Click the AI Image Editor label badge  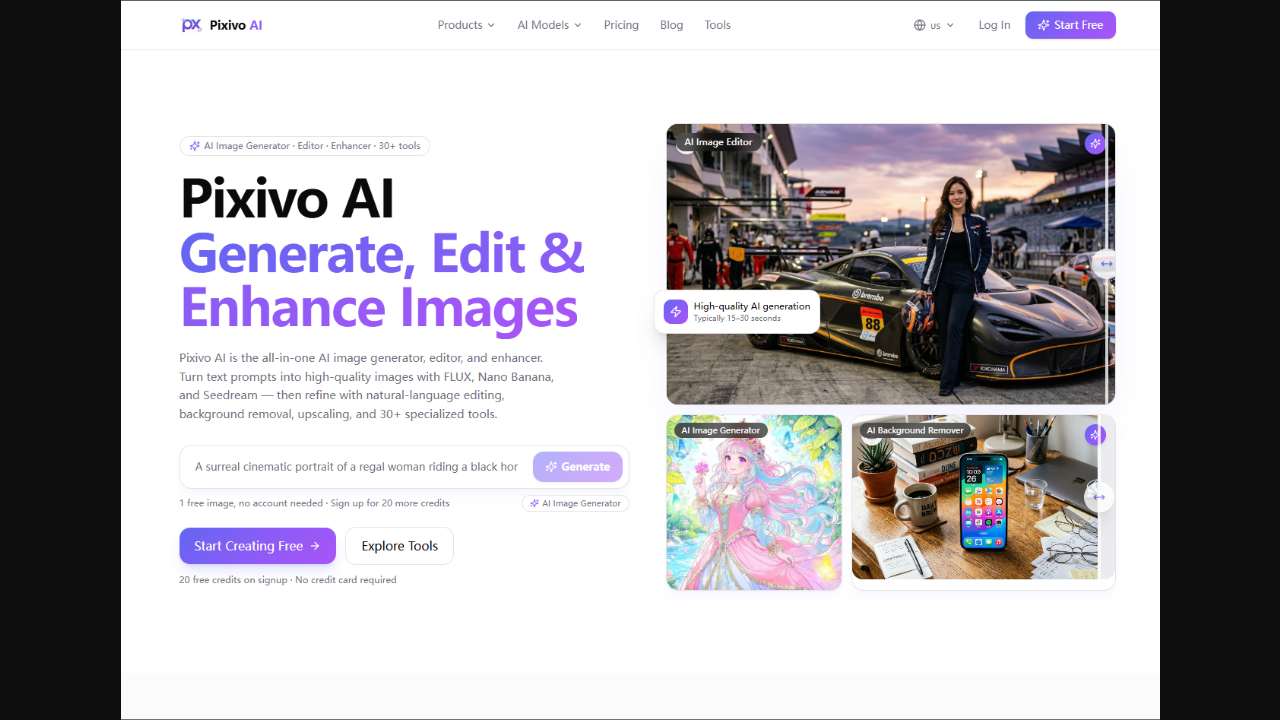tap(718, 142)
